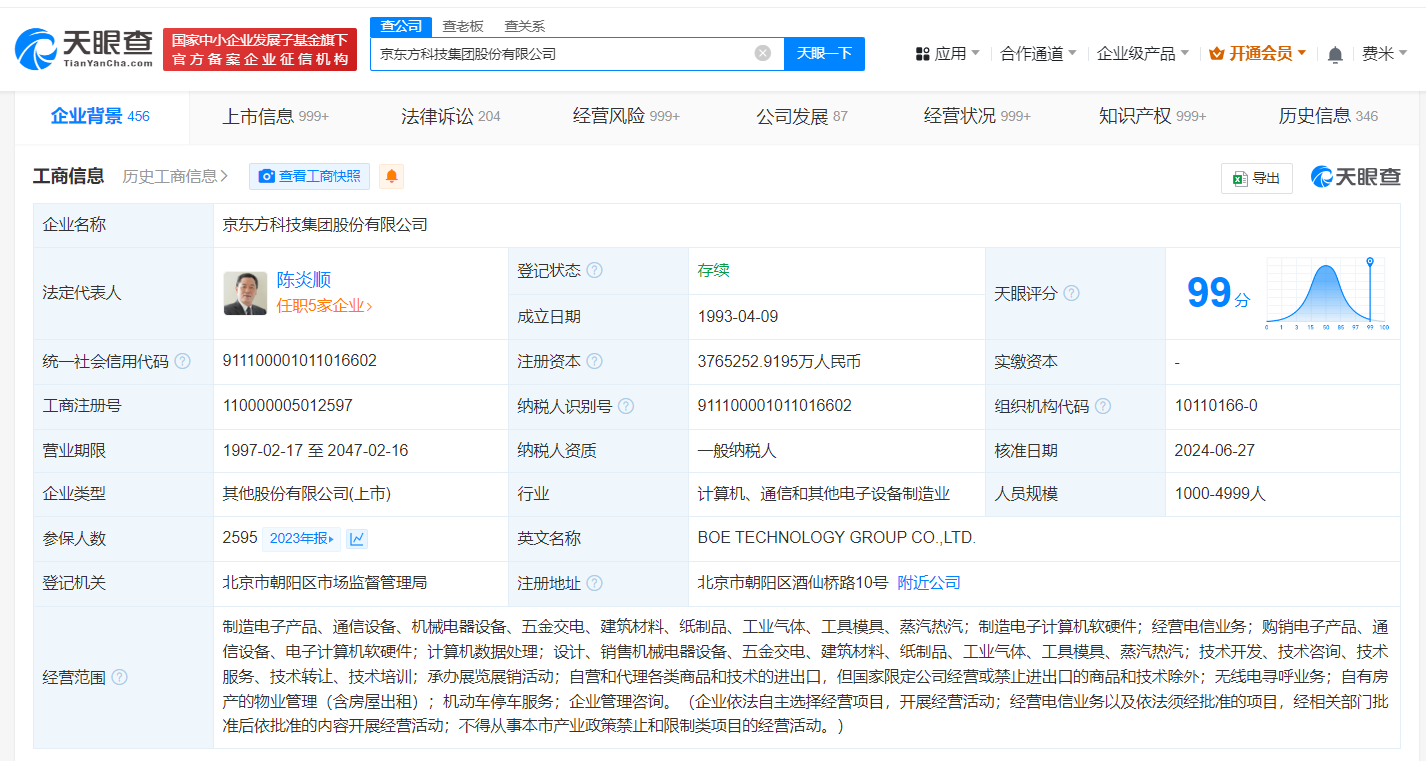
Task: Click the orange monitoring bell icon beside 查看工商快照
Action: (x=390, y=176)
